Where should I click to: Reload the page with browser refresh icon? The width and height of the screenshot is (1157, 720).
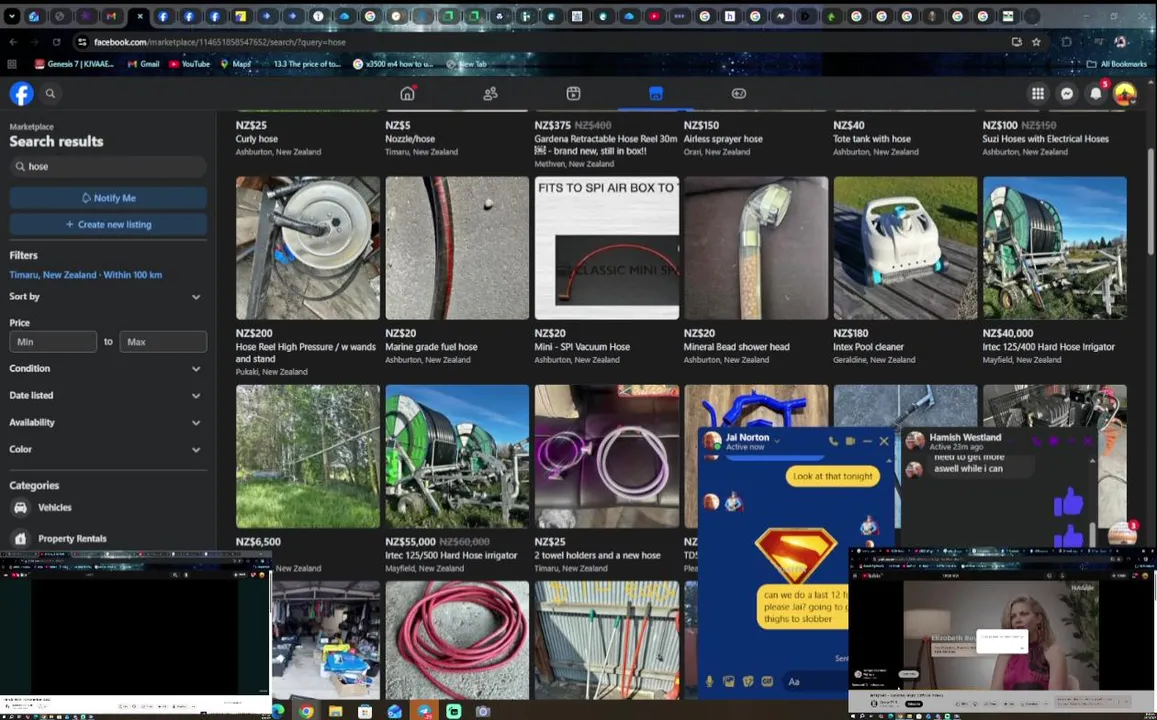56,42
